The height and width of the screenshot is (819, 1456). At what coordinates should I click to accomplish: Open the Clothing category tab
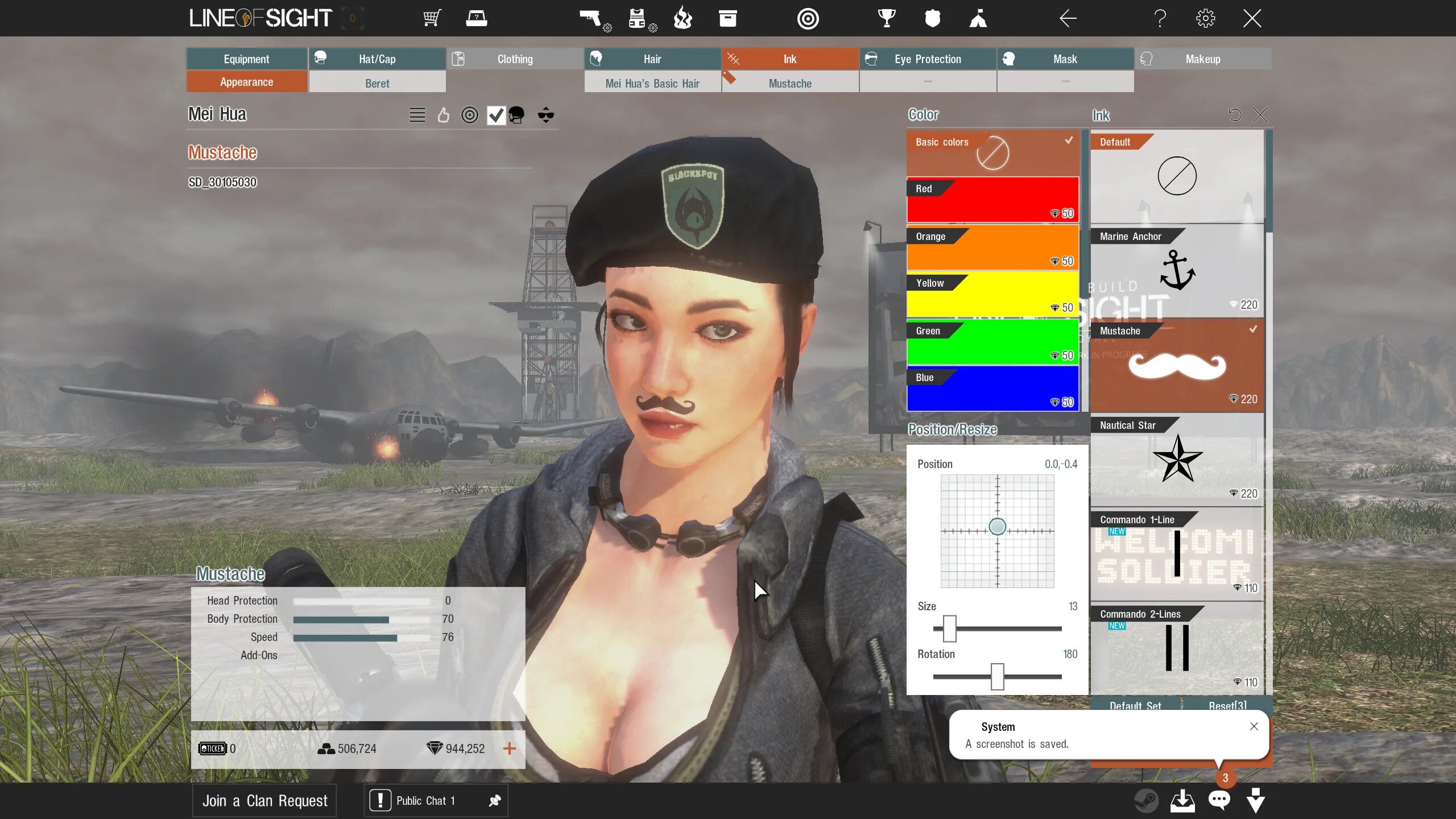[515, 59]
